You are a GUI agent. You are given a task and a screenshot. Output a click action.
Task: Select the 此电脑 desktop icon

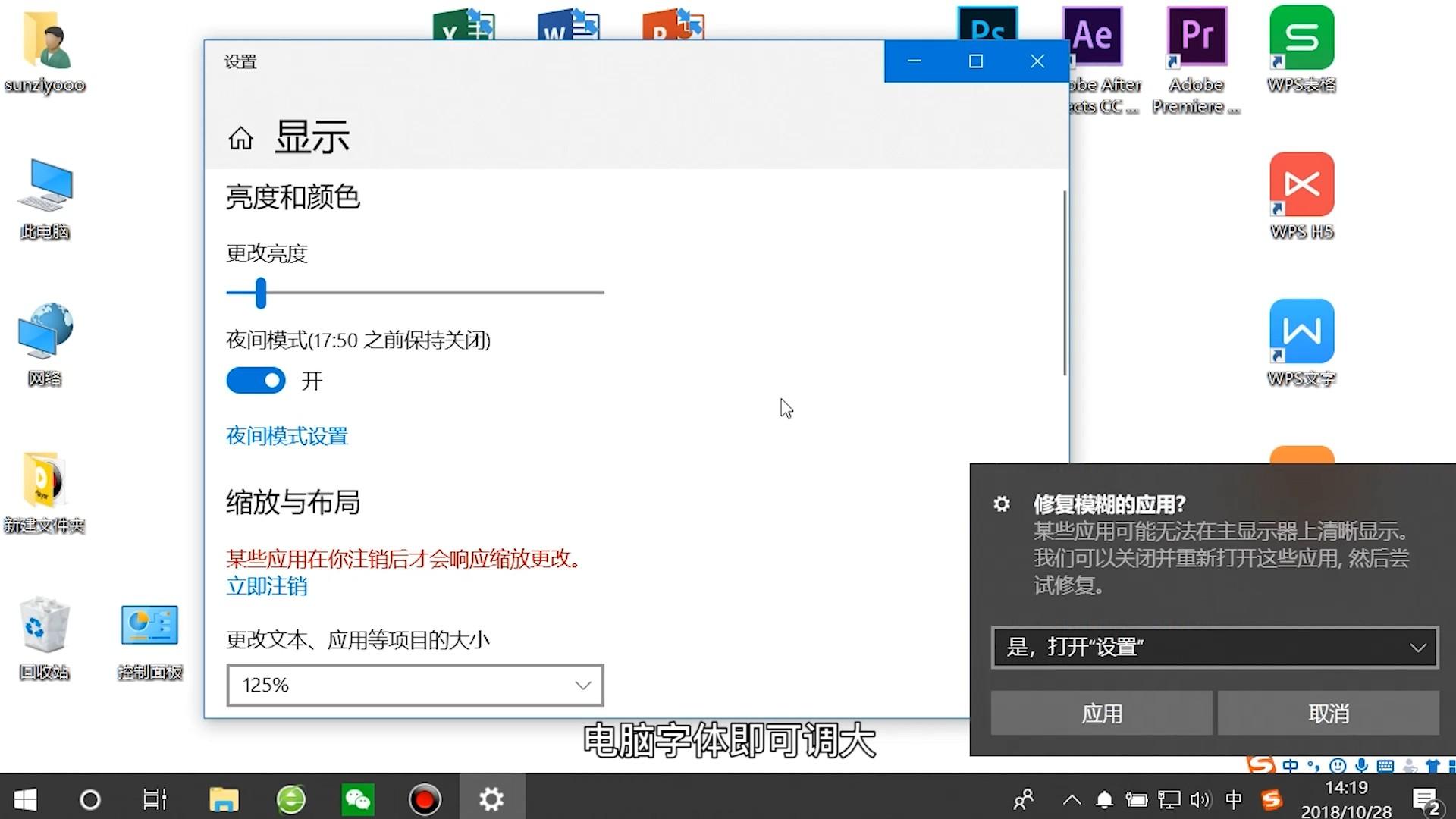pyautogui.click(x=45, y=199)
